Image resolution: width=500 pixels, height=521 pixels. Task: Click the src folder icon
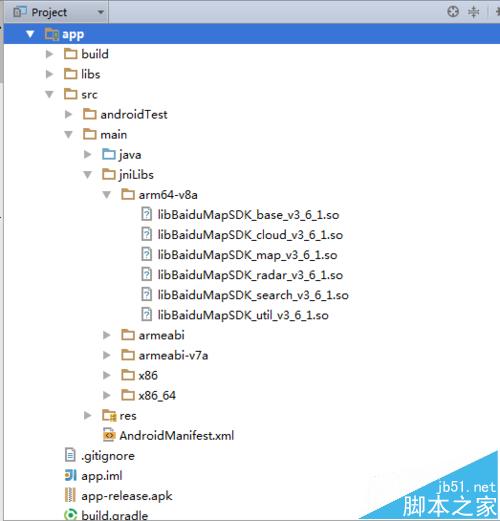70,94
